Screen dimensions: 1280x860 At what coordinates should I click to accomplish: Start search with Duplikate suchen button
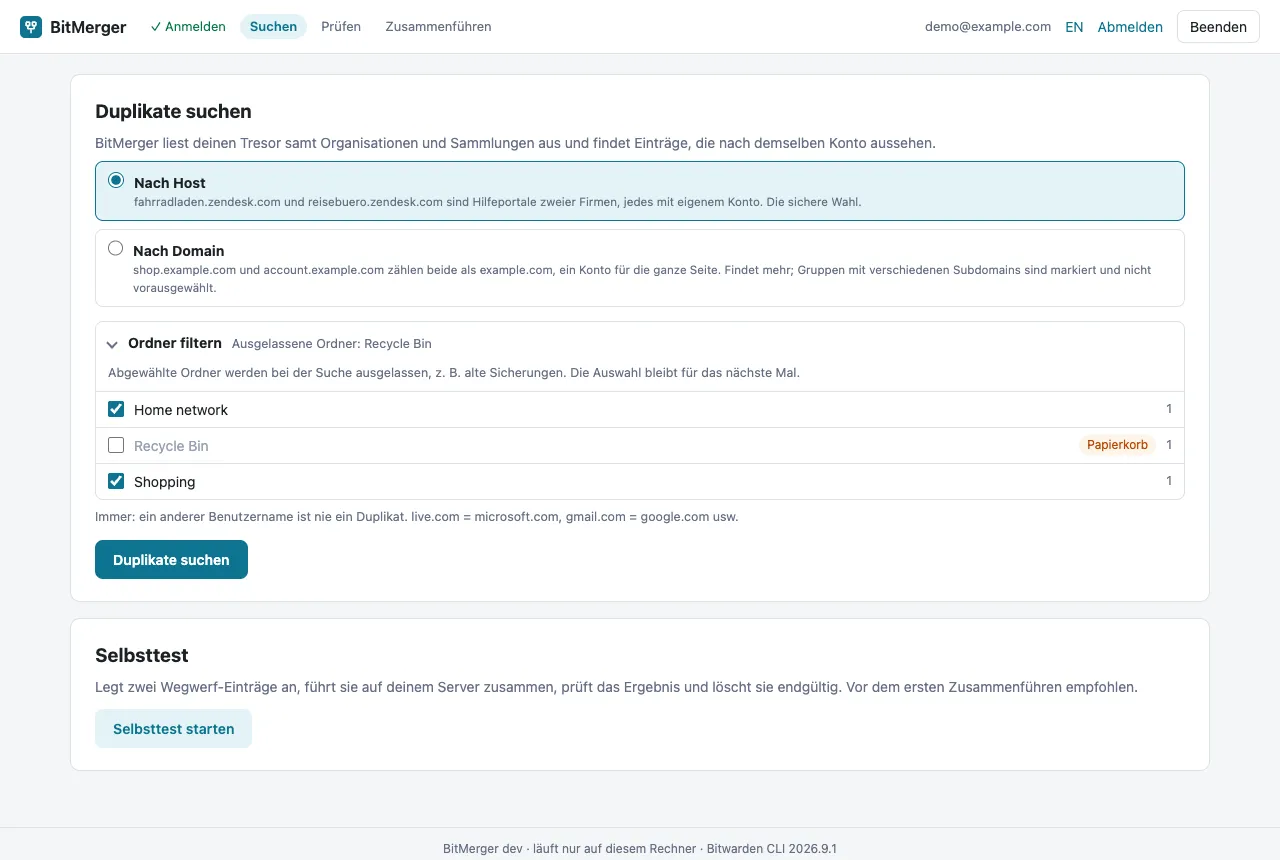click(171, 560)
